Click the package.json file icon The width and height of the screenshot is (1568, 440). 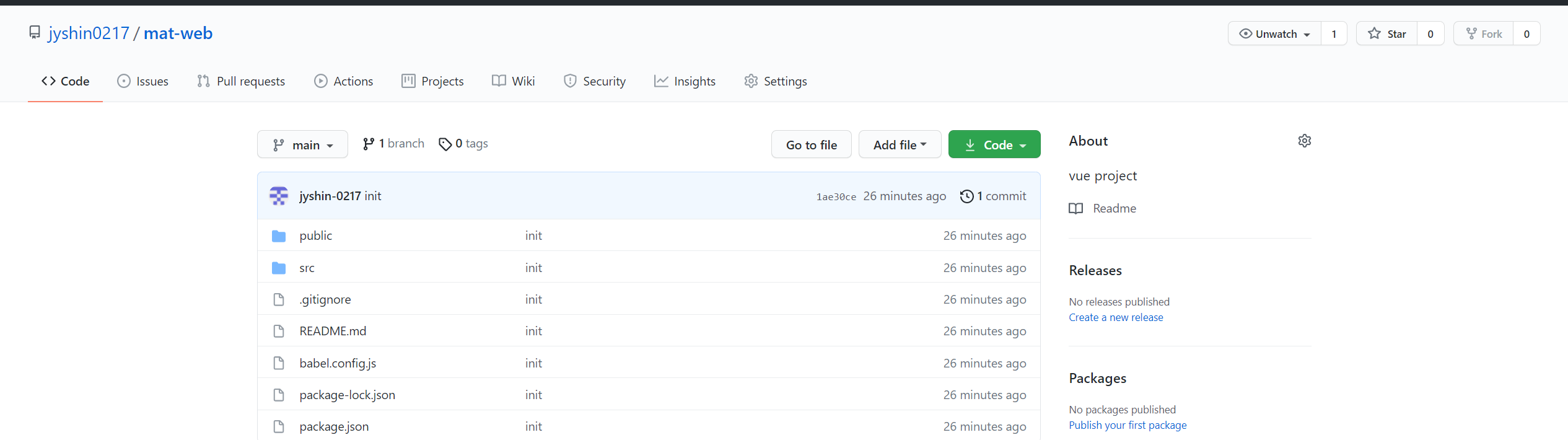279,426
